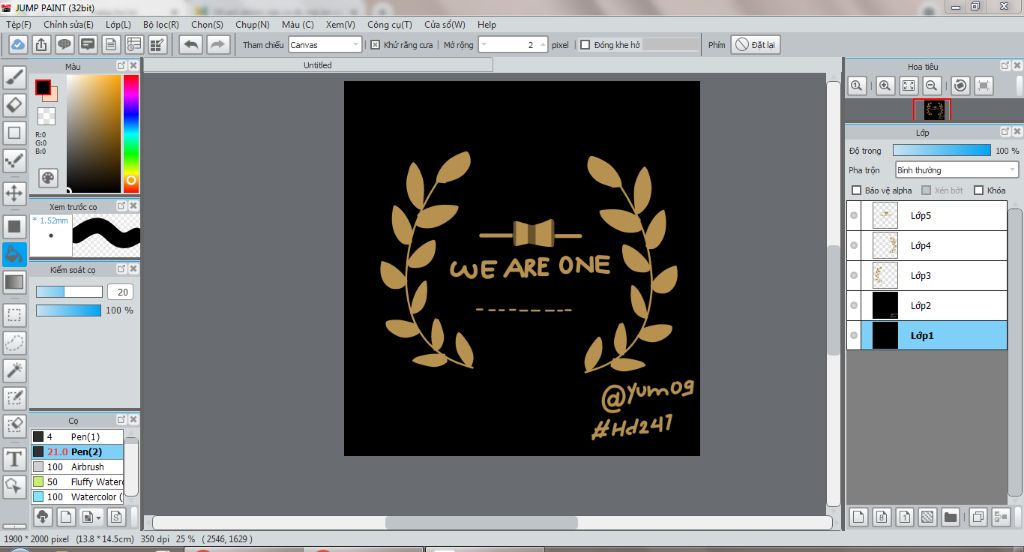Undock the Lớp layers panel
Viewport: 1024px width, 552px height.
pyautogui.click(x=1005, y=131)
